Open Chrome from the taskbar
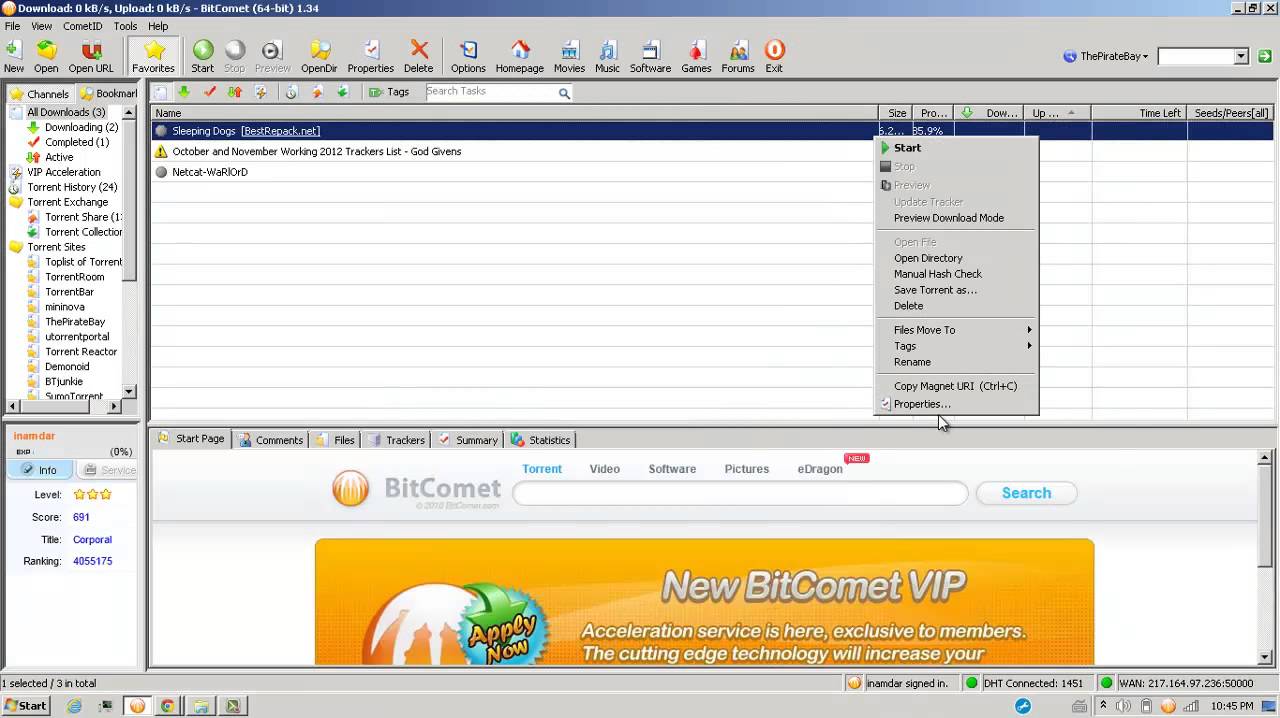 pos(168,706)
